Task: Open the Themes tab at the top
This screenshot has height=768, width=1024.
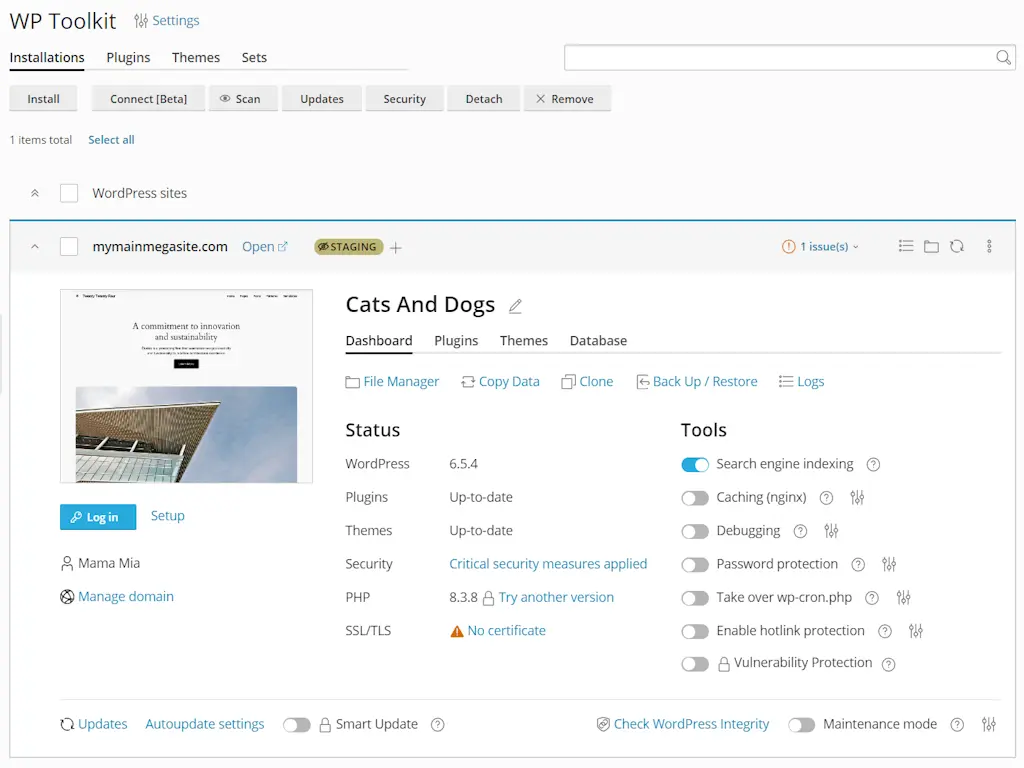Action: [195, 57]
